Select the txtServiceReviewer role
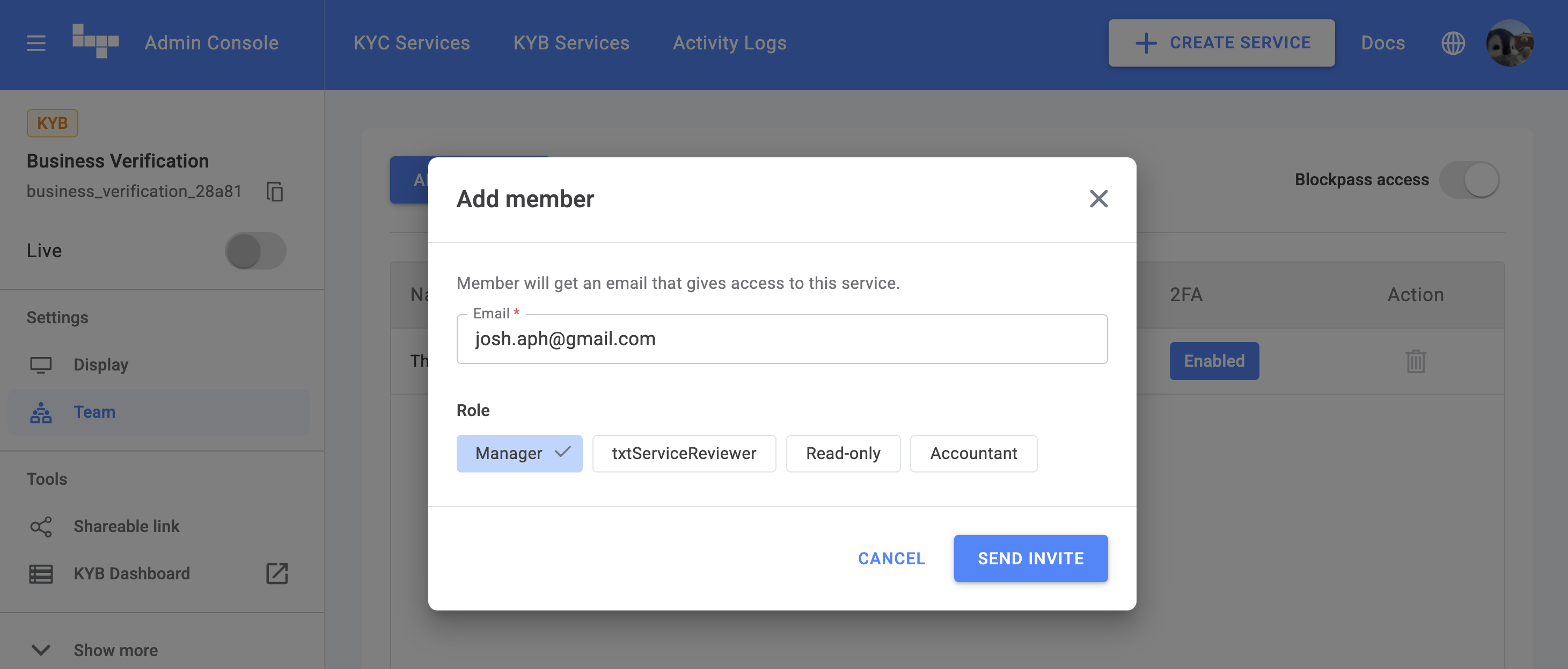Viewport: 1568px width, 669px height. (x=684, y=453)
